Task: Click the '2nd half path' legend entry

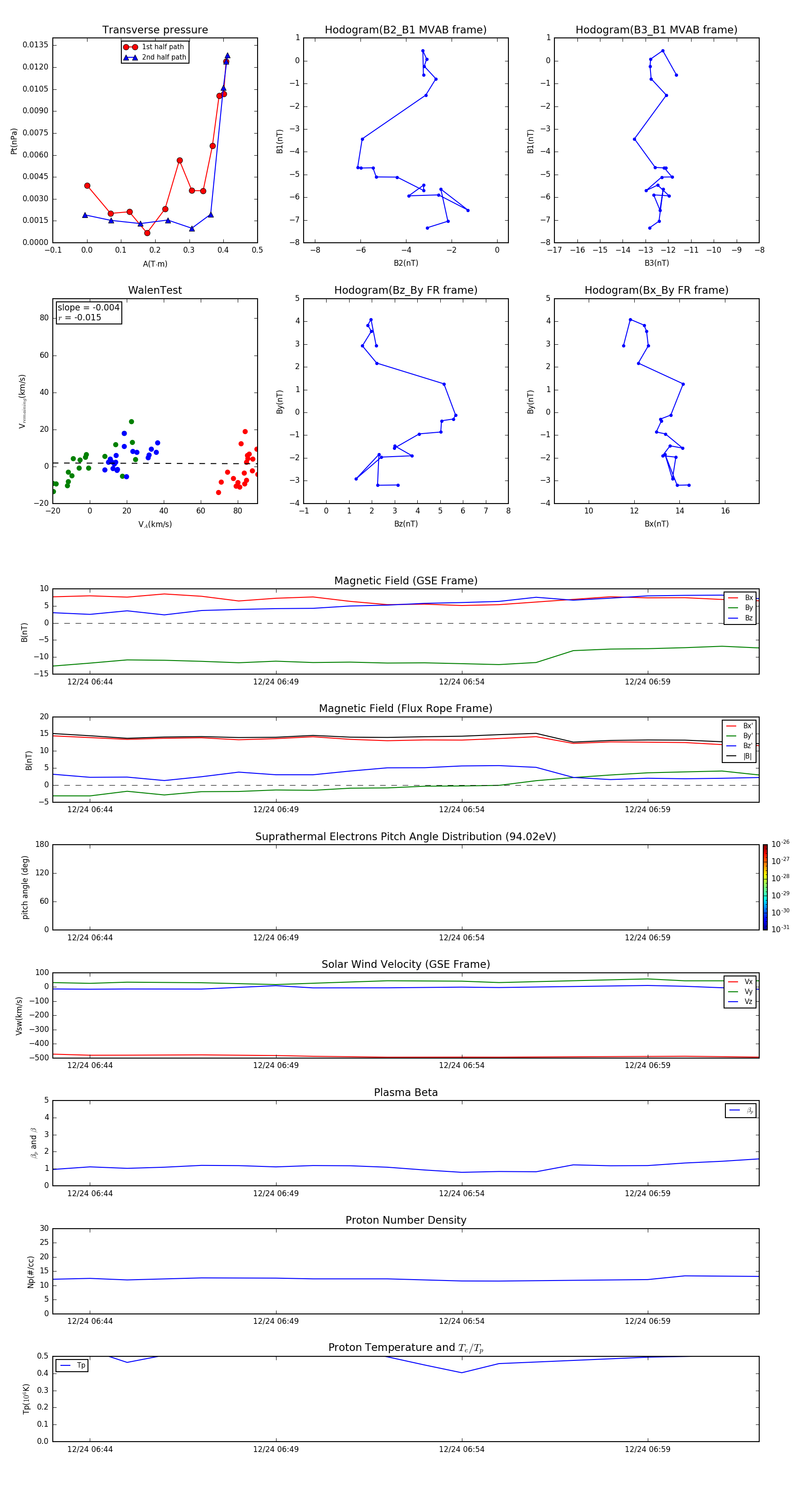Action: pyautogui.click(x=155, y=57)
